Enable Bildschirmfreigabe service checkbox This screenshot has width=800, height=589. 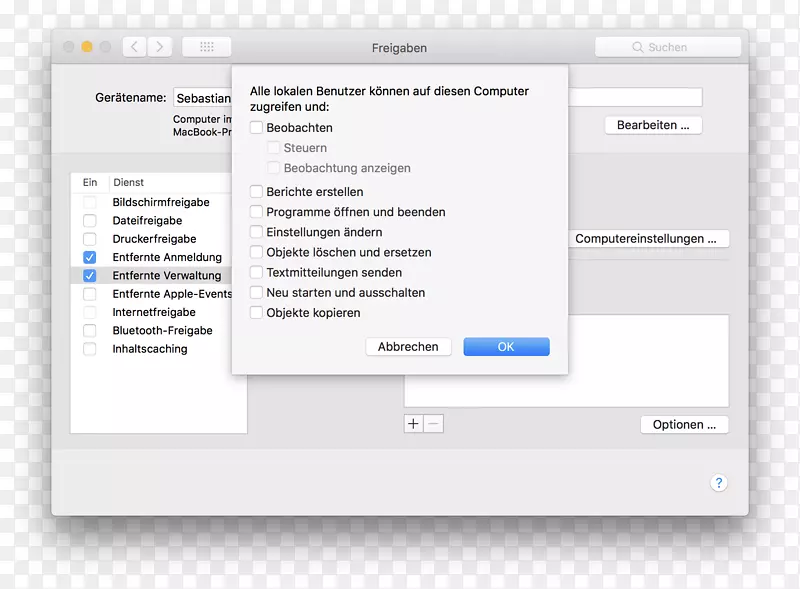coord(90,202)
